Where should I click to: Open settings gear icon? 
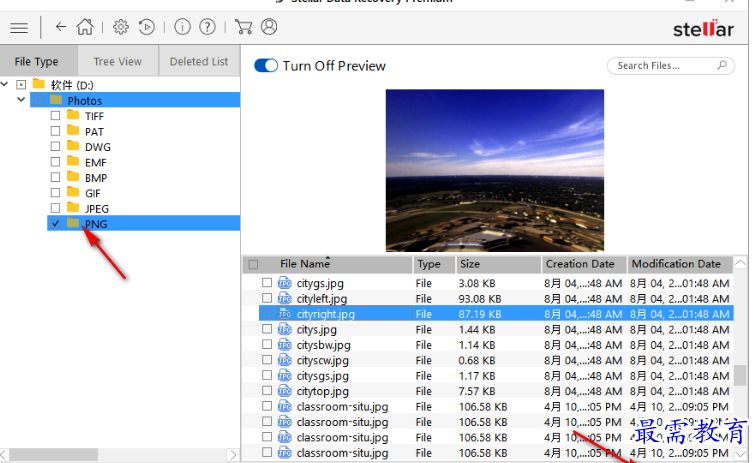(121, 27)
